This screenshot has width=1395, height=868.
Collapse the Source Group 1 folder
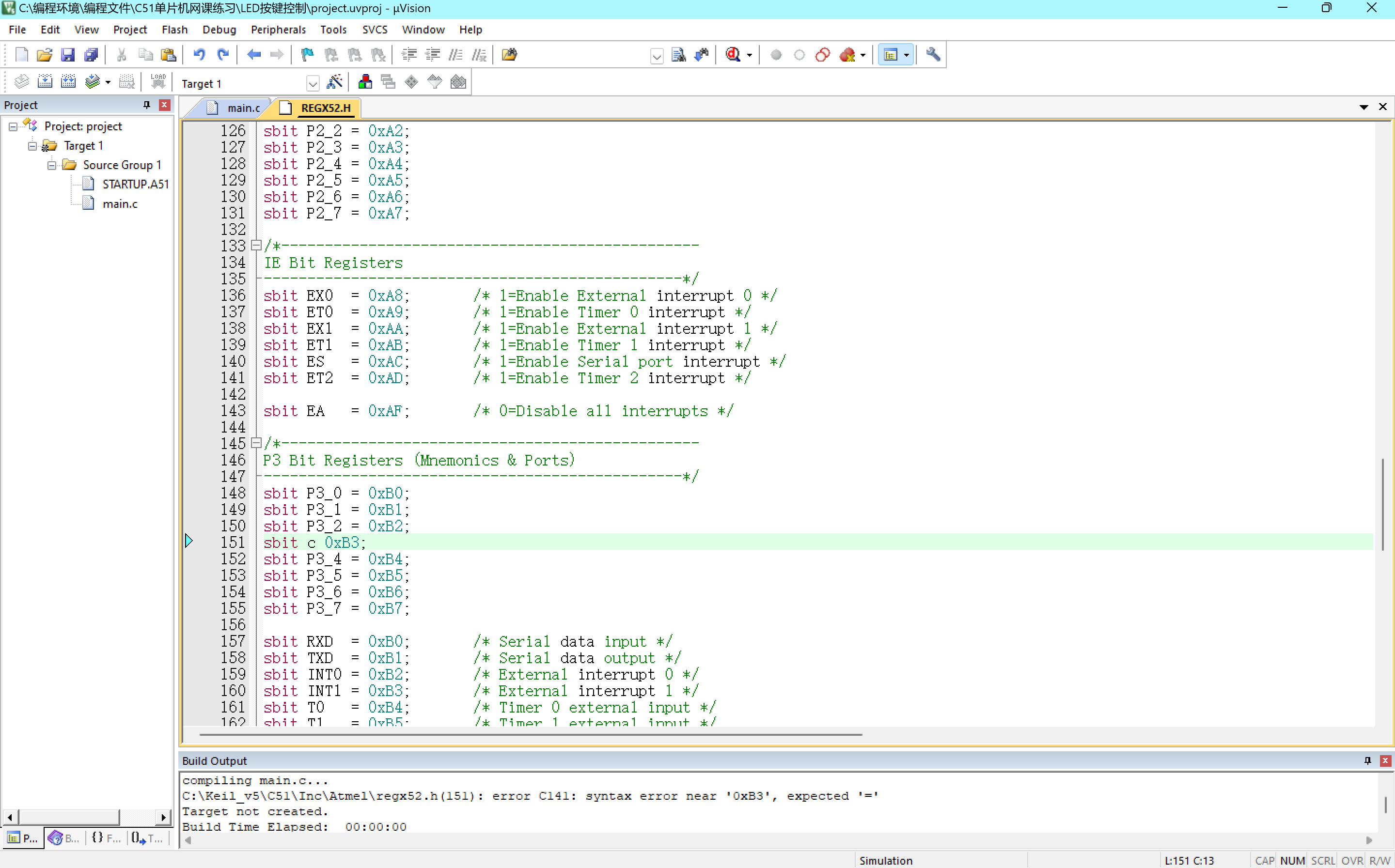[52, 165]
